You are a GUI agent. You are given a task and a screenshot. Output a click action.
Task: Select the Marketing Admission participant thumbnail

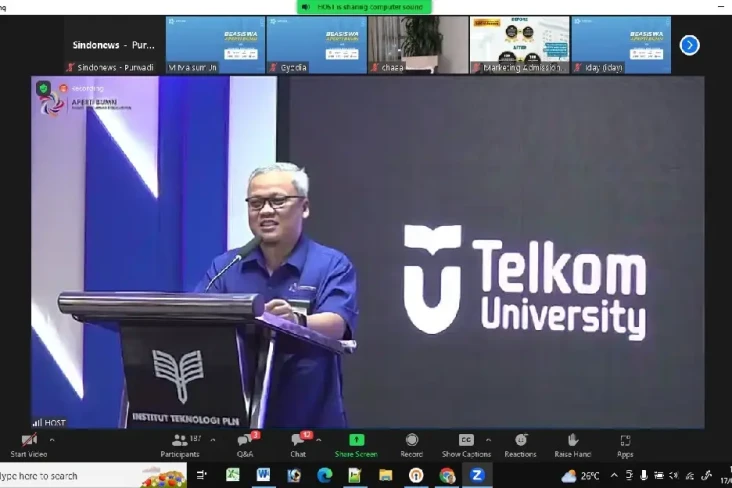point(520,45)
